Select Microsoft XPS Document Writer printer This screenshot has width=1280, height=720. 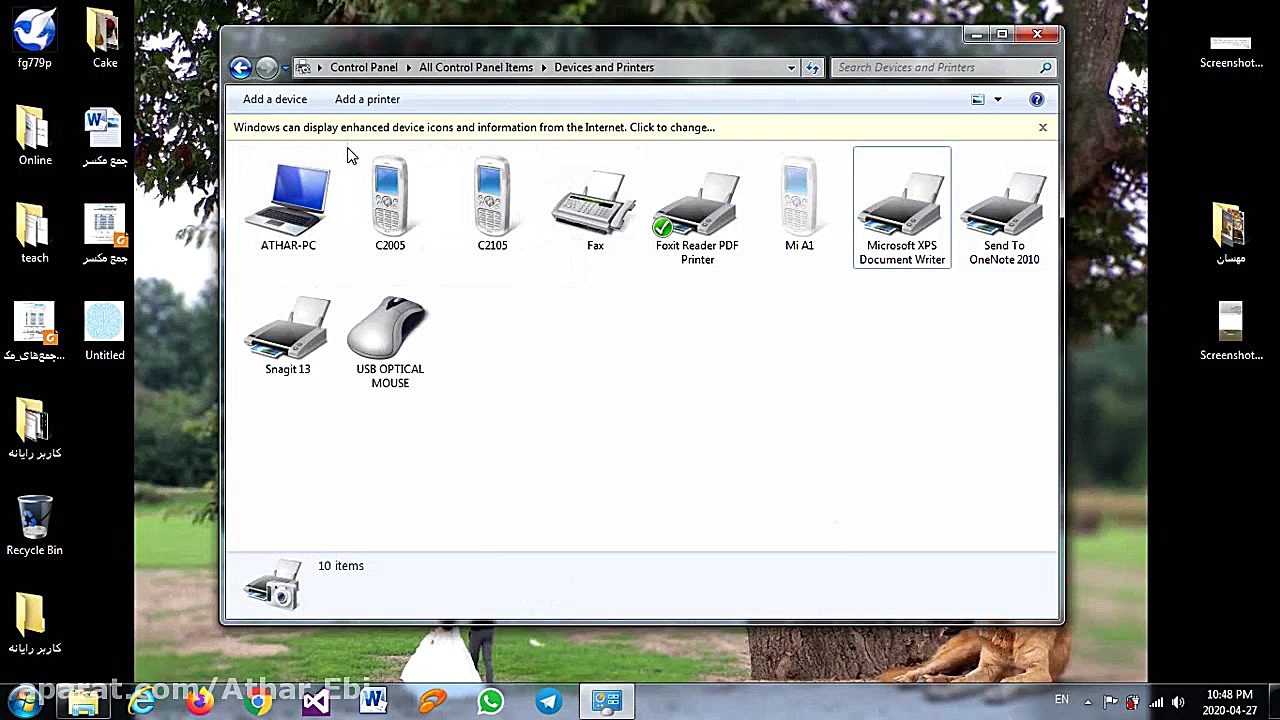pos(902,208)
